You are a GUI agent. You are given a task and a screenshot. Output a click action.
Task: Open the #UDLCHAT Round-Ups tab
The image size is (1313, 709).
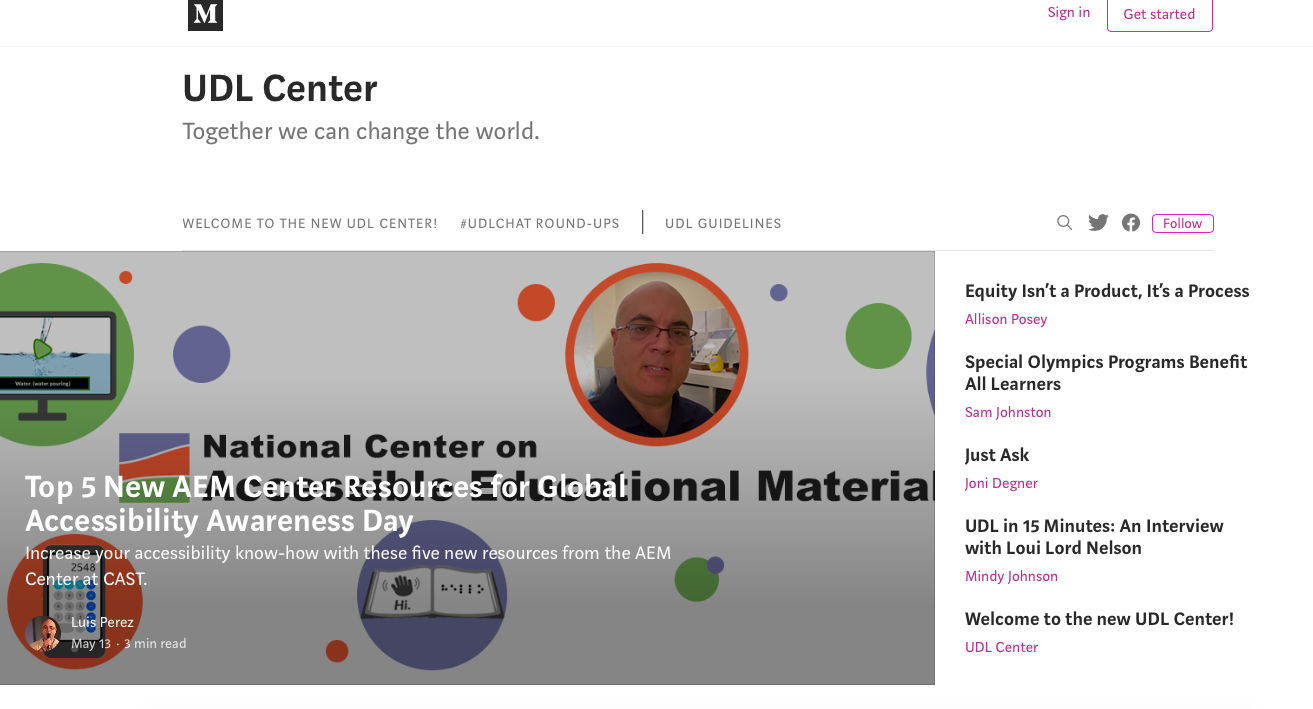540,223
